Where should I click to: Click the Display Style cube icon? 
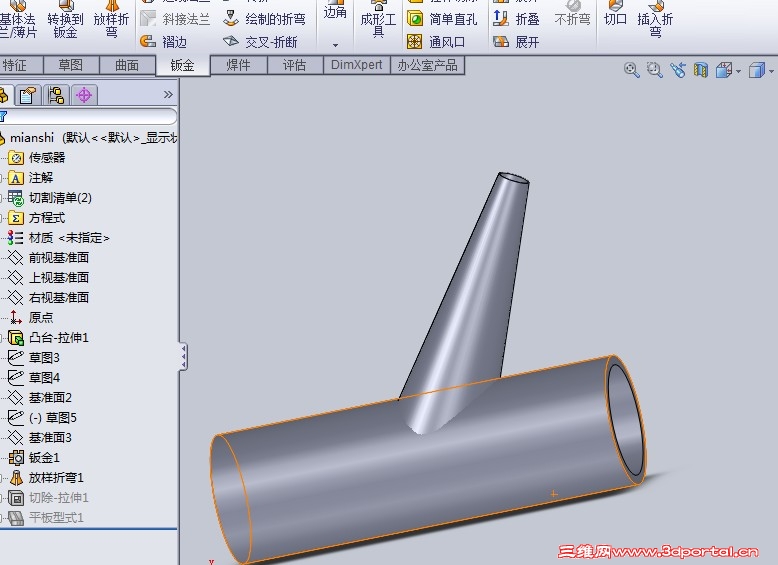[x=756, y=70]
